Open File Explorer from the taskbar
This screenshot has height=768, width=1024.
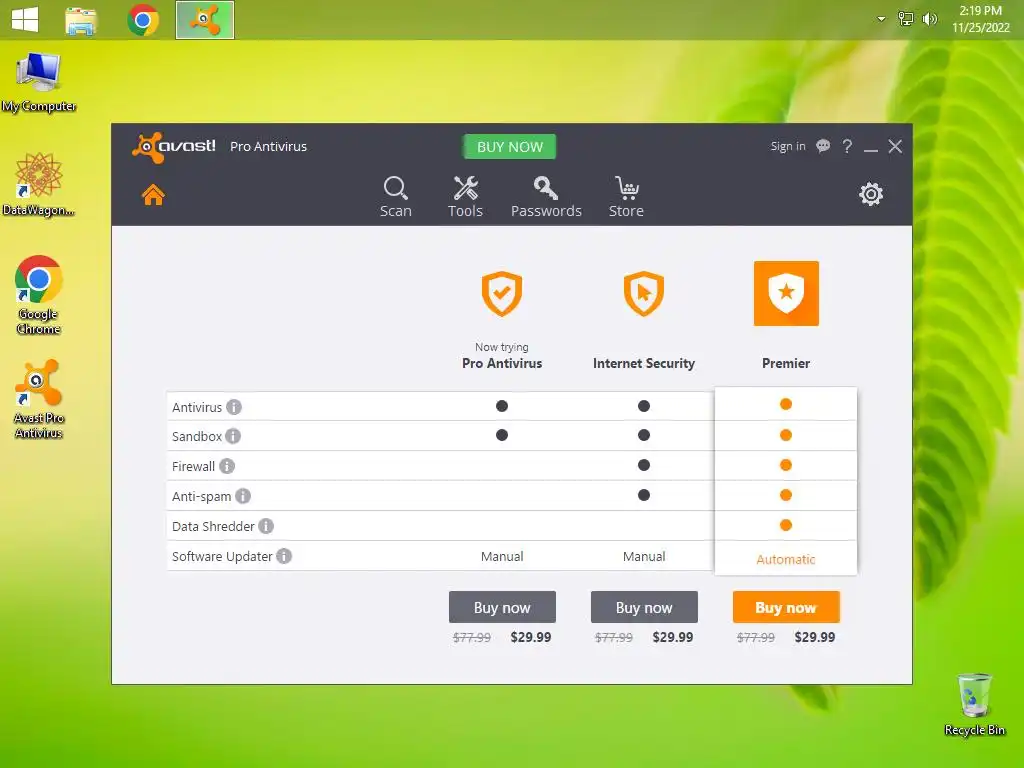81,20
